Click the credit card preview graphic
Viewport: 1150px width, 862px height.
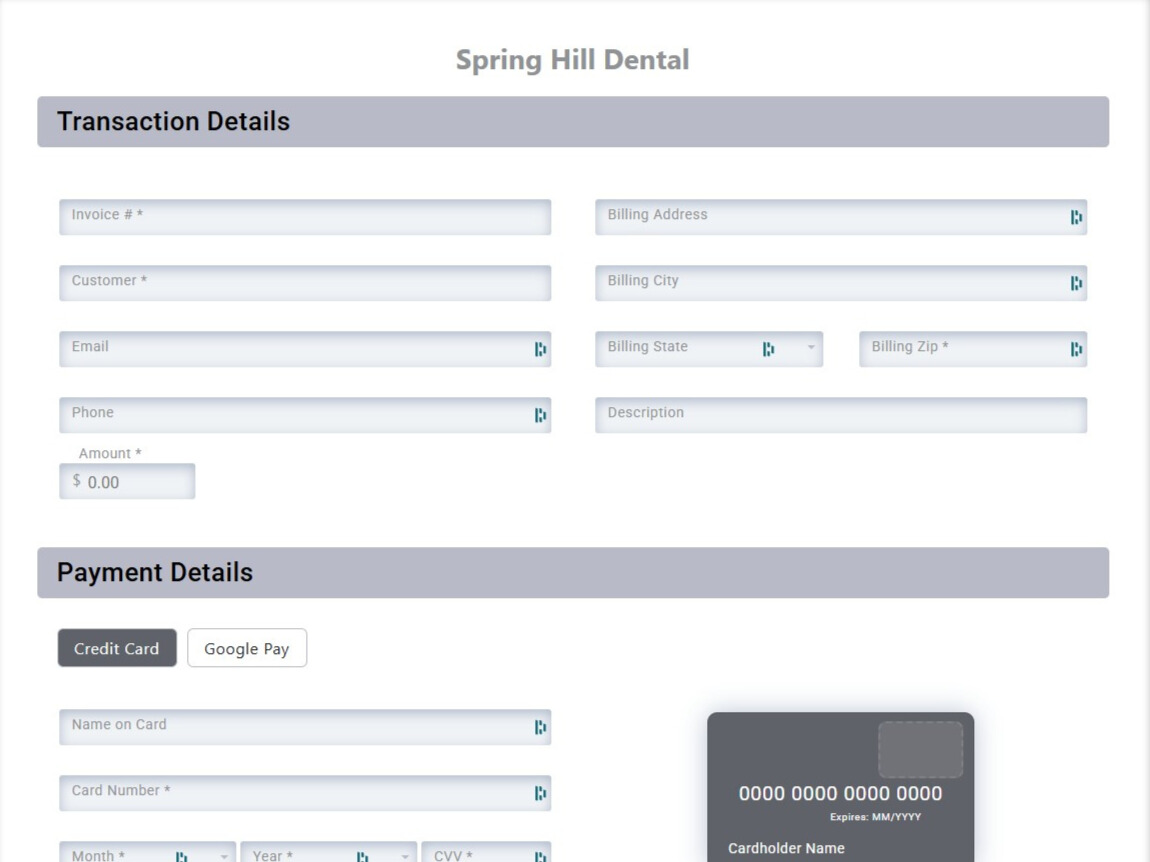point(840,790)
